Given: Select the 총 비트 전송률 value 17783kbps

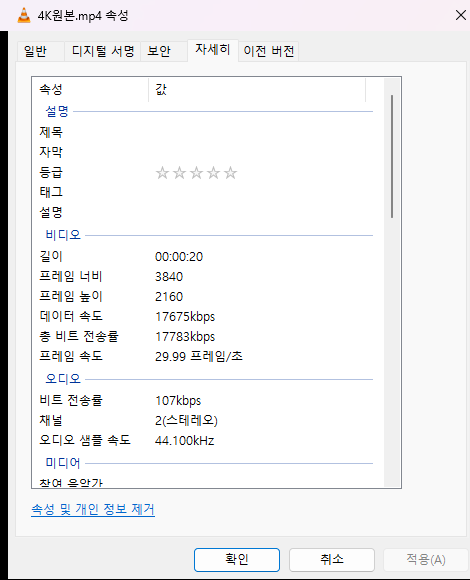Looking at the screenshot, I should (x=185, y=337).
